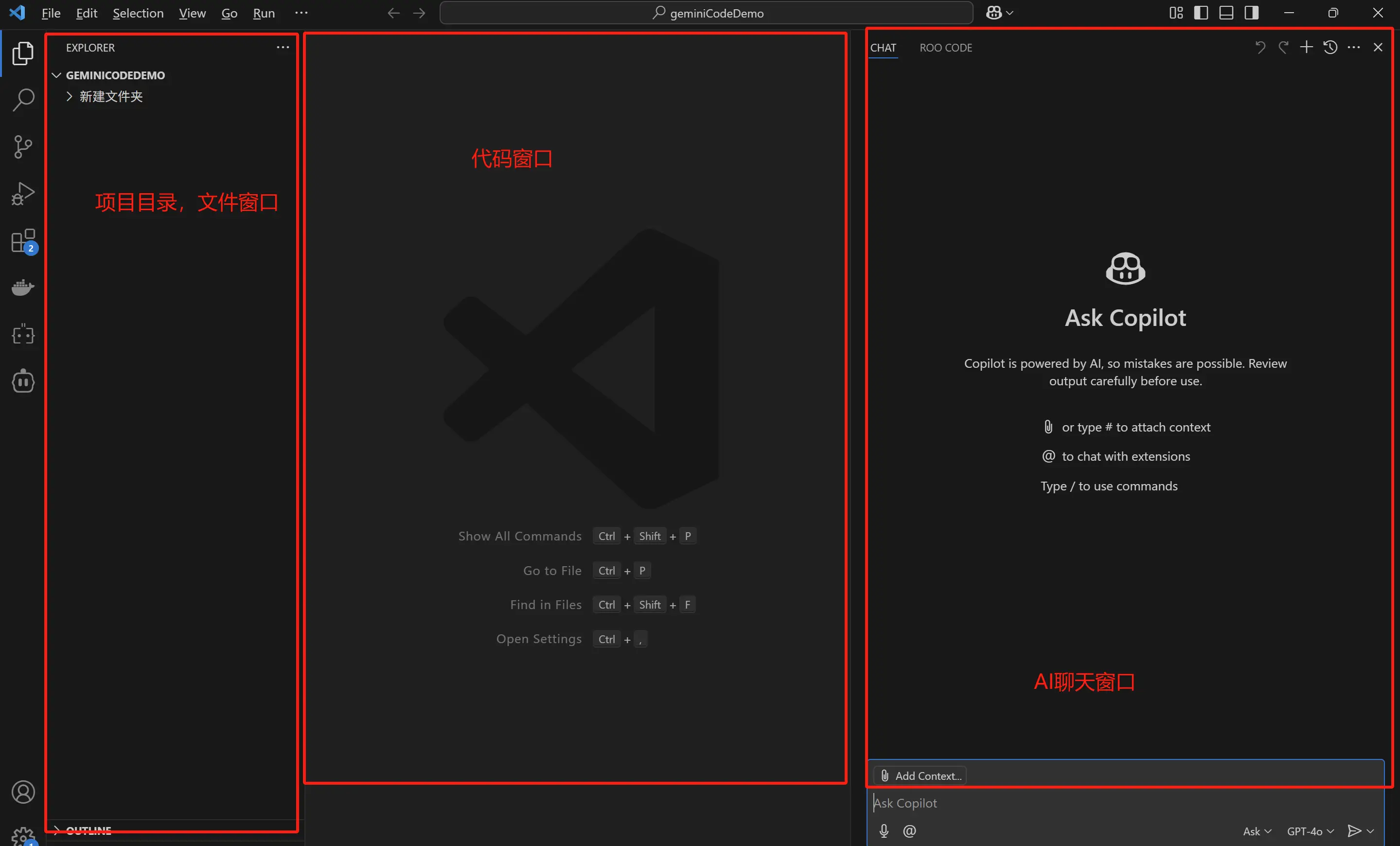Open the Explorer view in activity bar

click(23, 53)
